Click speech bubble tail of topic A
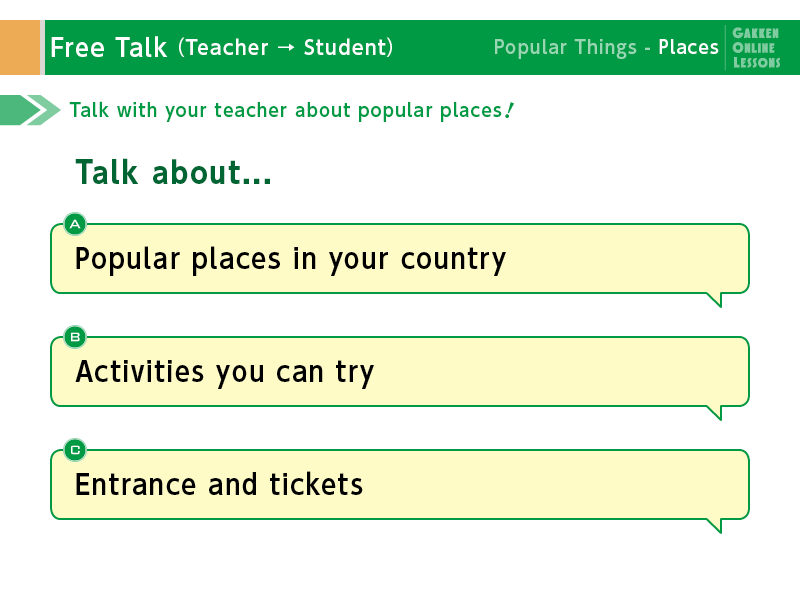Screen dimensions: 800x600 pyautogui.click(x=714, y=300)
